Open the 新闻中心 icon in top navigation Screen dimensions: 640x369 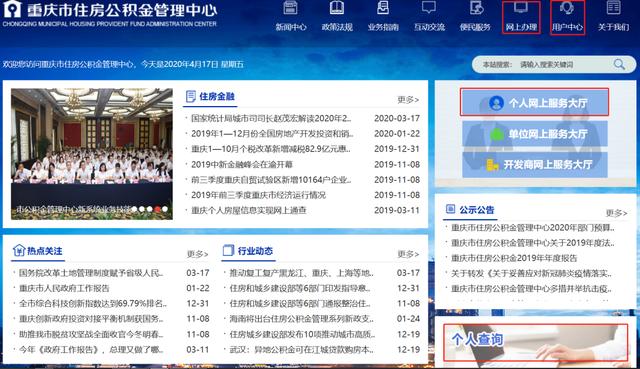(x=290, y=8)
